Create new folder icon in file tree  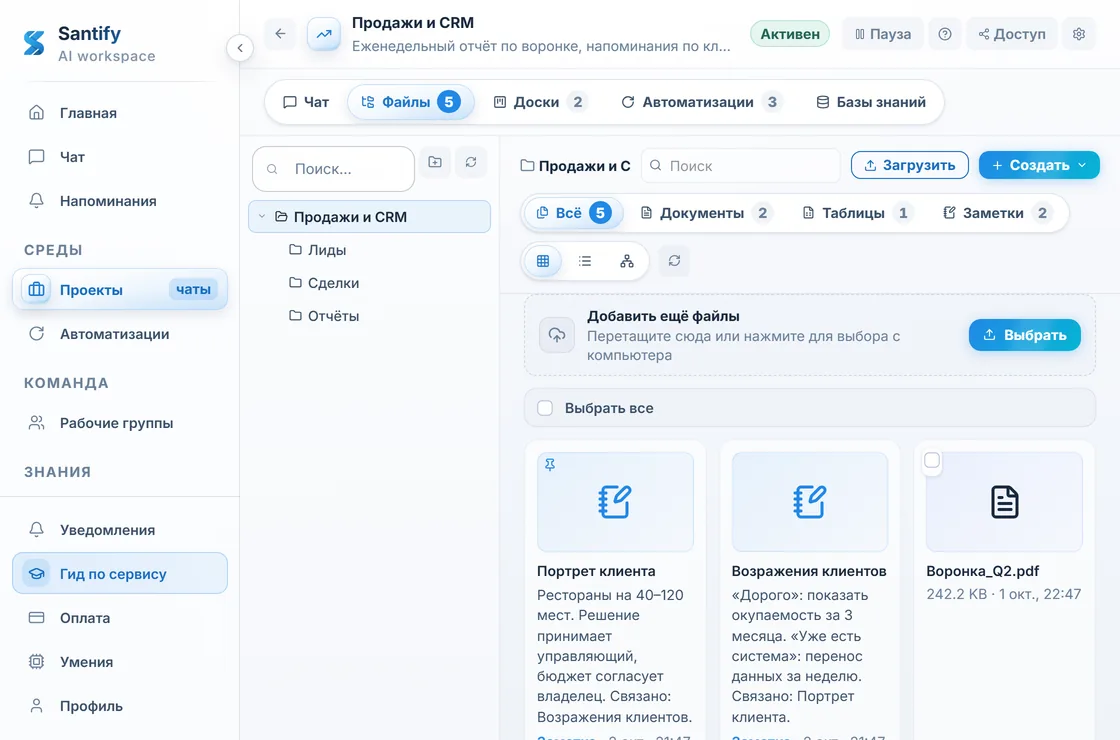point(435,162)
